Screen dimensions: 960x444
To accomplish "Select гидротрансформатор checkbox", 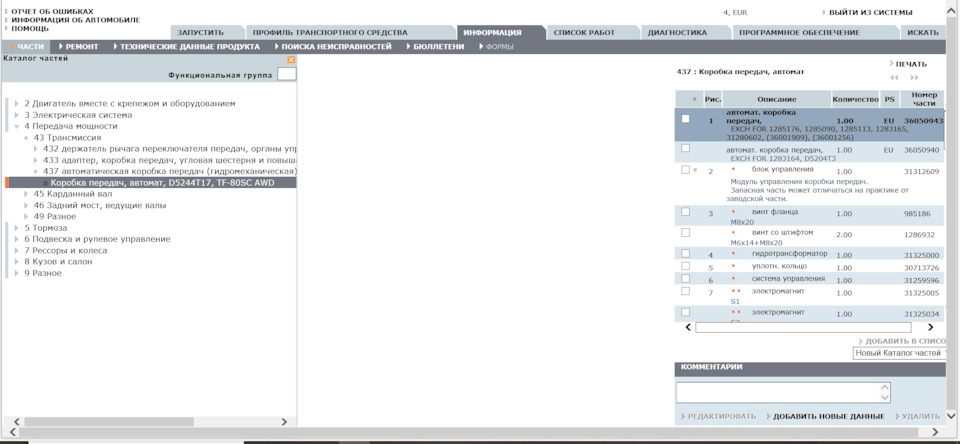I will [x=686, y=254].
